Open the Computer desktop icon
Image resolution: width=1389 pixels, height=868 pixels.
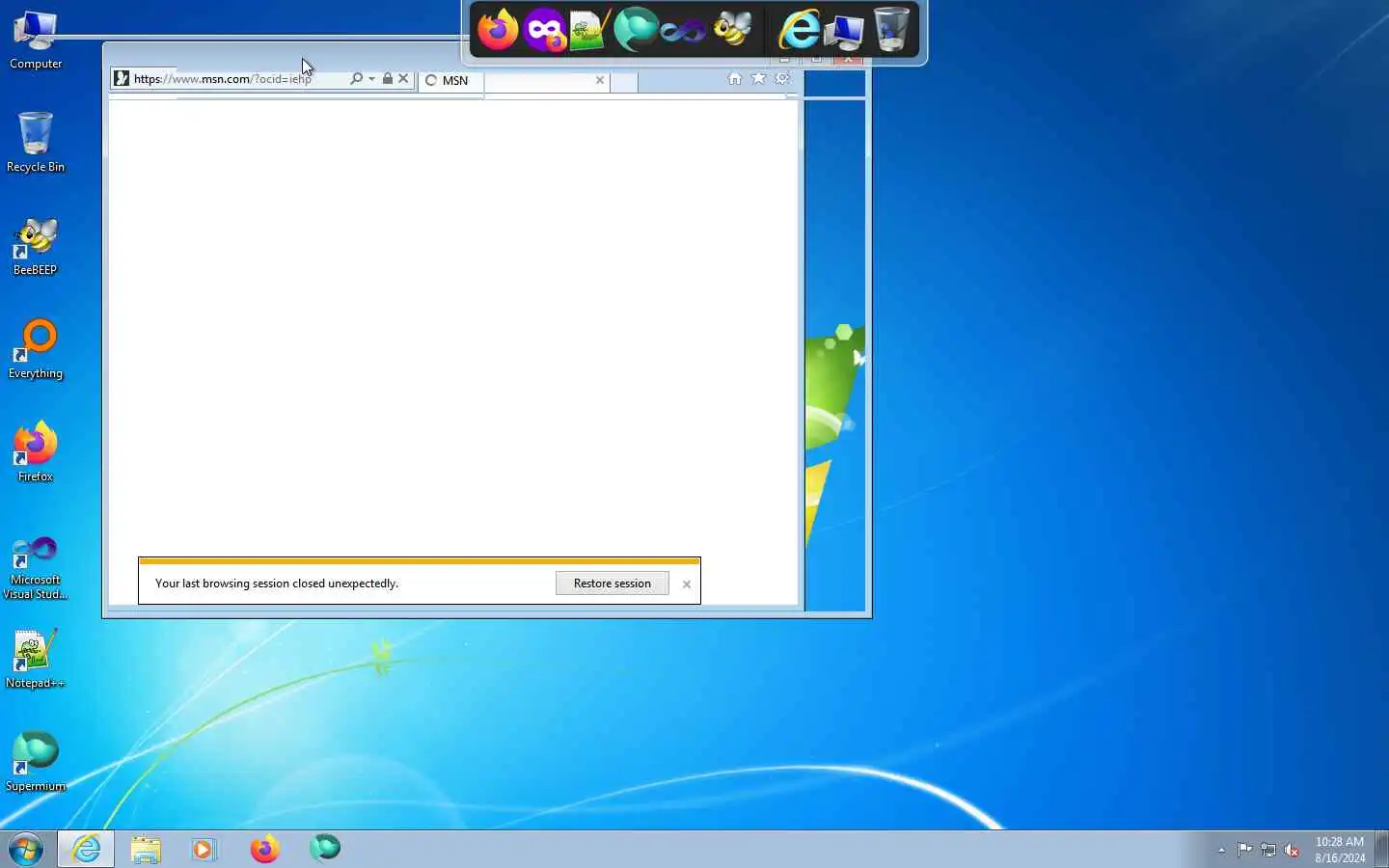(36, 41)
